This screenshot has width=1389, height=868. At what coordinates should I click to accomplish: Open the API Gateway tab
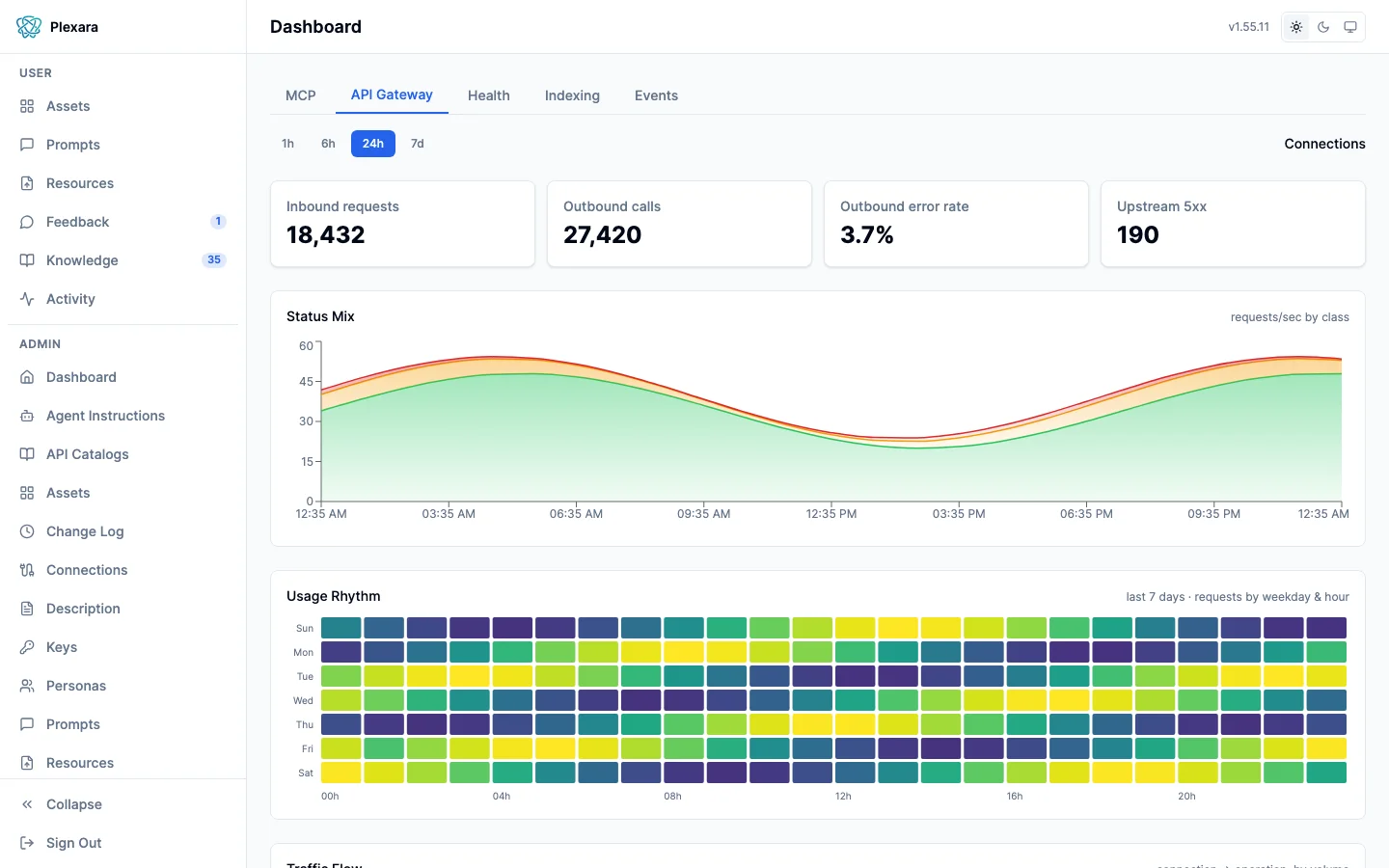(x=392, y=95)
